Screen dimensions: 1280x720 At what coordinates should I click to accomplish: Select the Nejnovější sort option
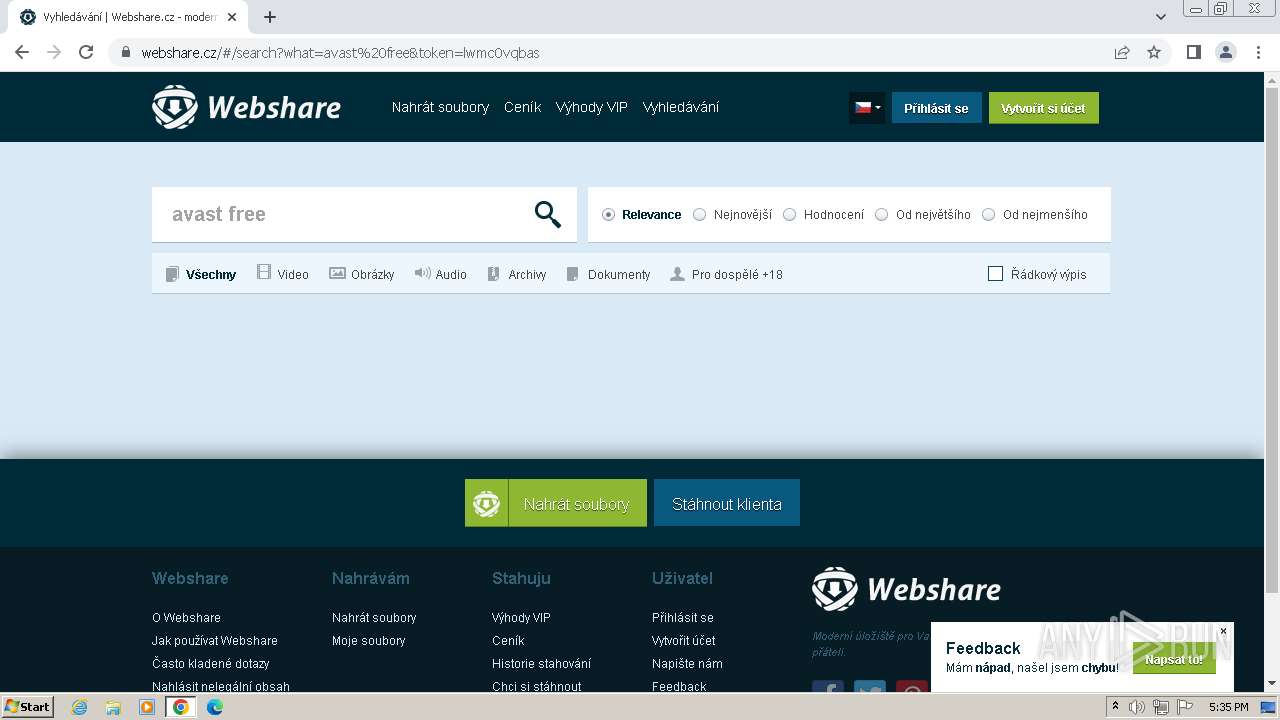tap(732, 214)
